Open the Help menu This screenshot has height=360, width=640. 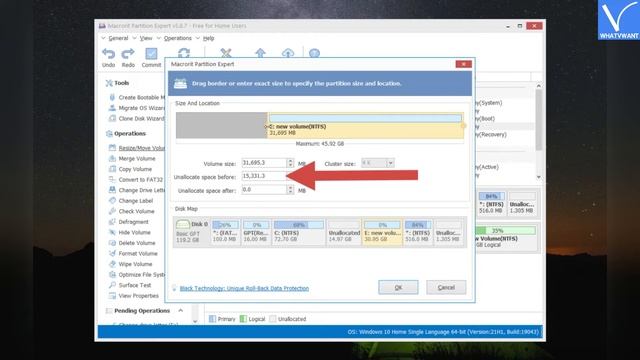click(208, 38)
